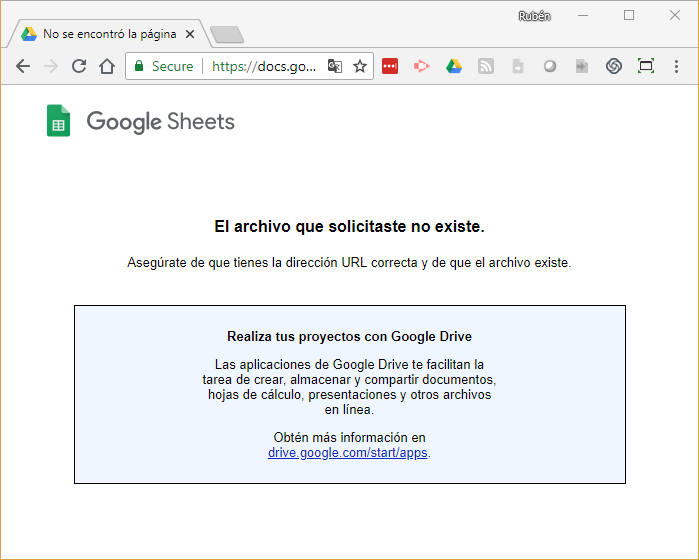The height and width of the screenshot is (560, 699).
Task: Click the docs.go... URL address field
Action: click(264, 66)
